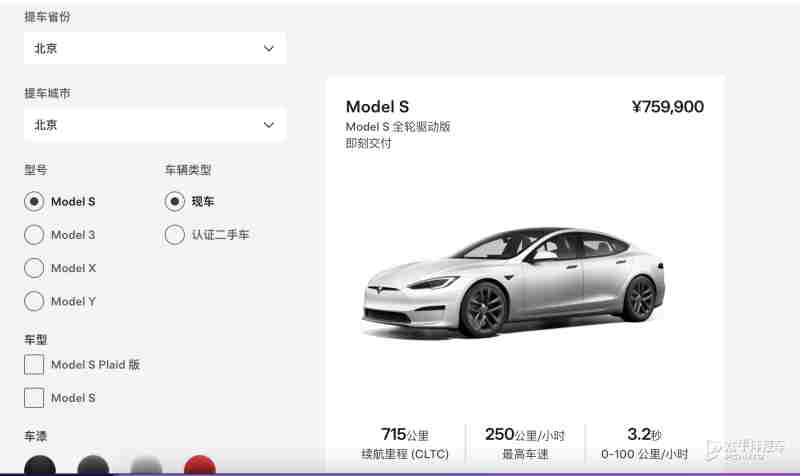Click the ¥759,900 price text
The image size is (800, 476).
(x=668, y=107)
